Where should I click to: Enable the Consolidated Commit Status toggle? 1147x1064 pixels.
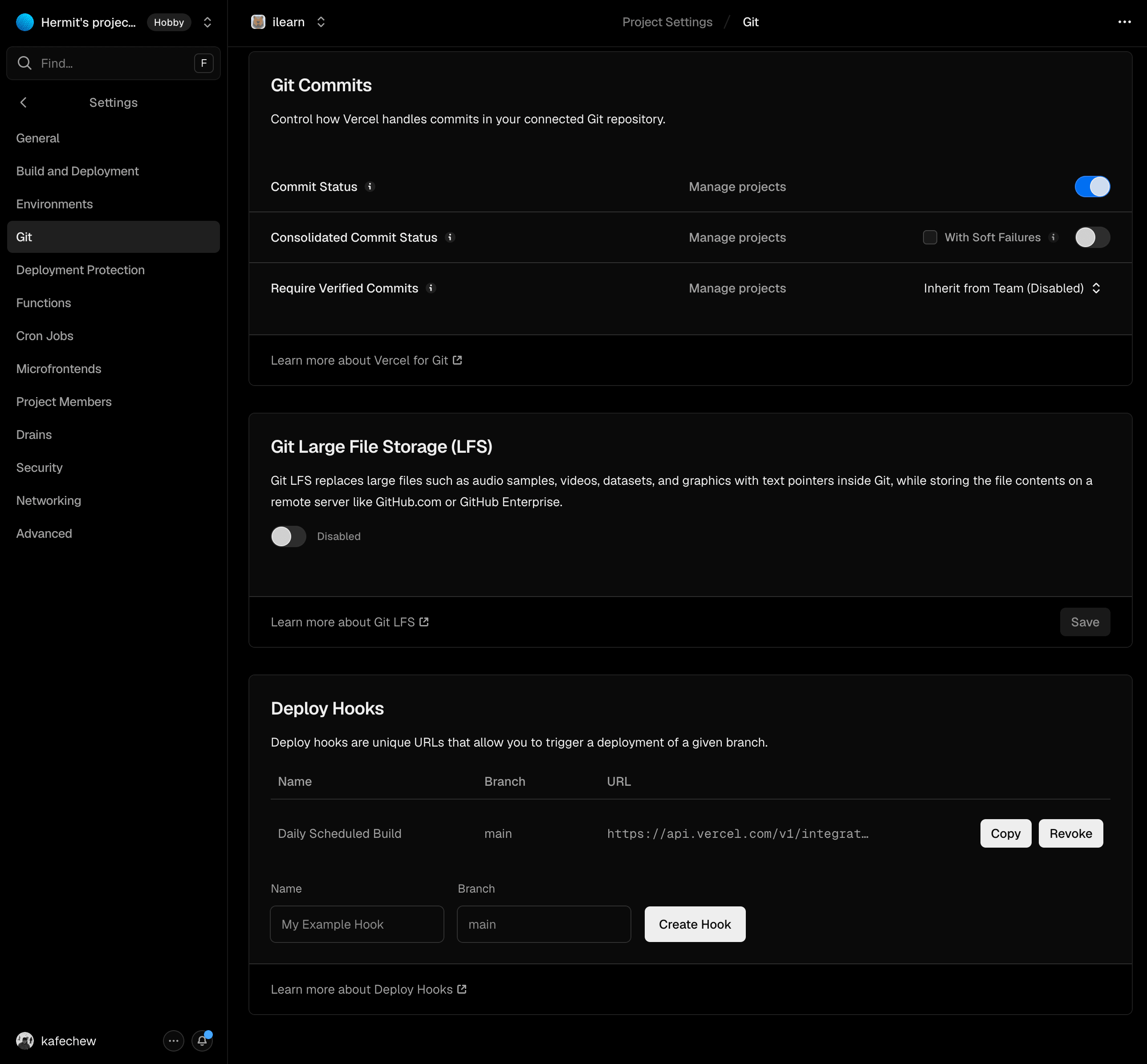click(1092, 237)
